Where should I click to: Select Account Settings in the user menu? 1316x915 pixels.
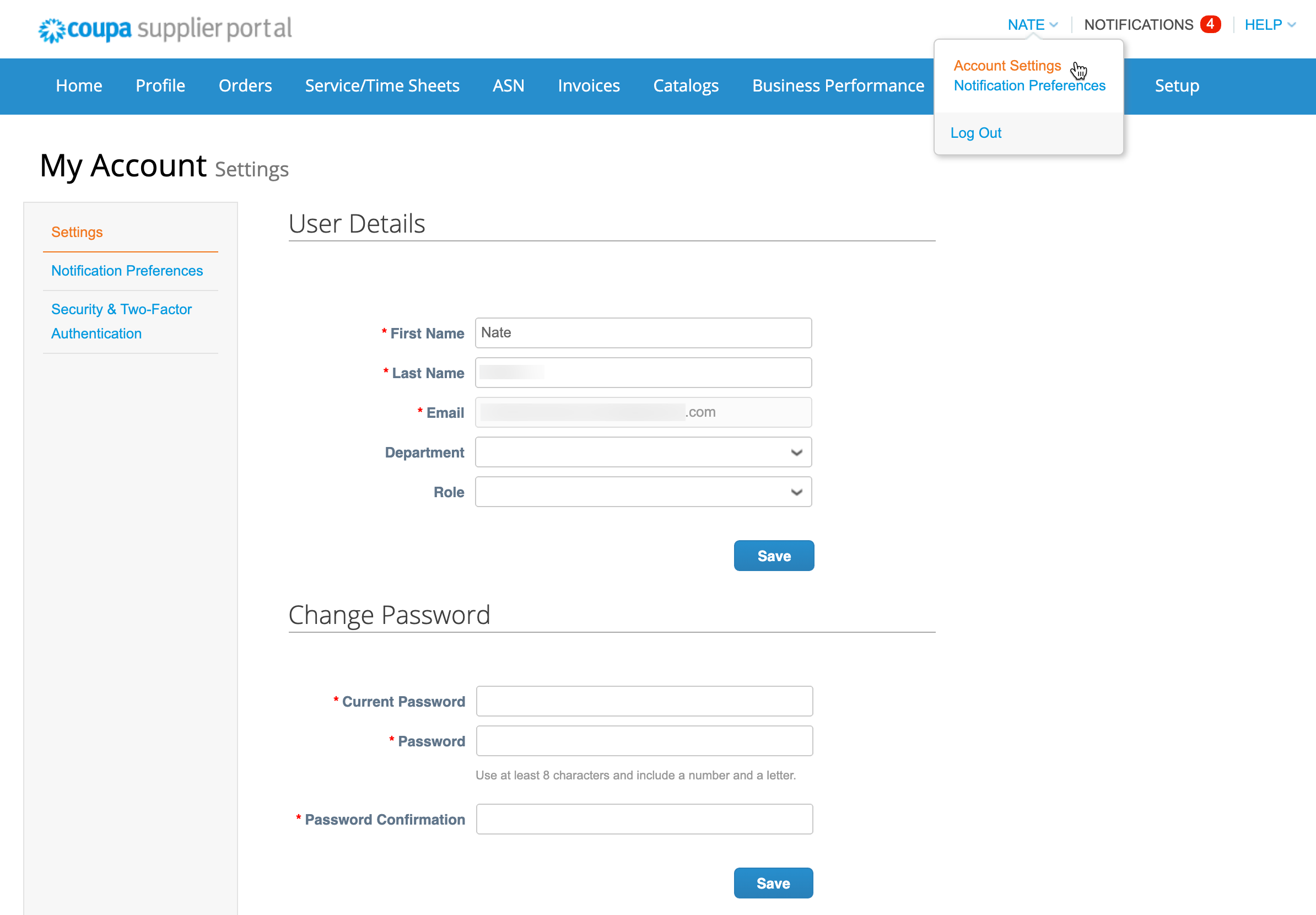1007,66
